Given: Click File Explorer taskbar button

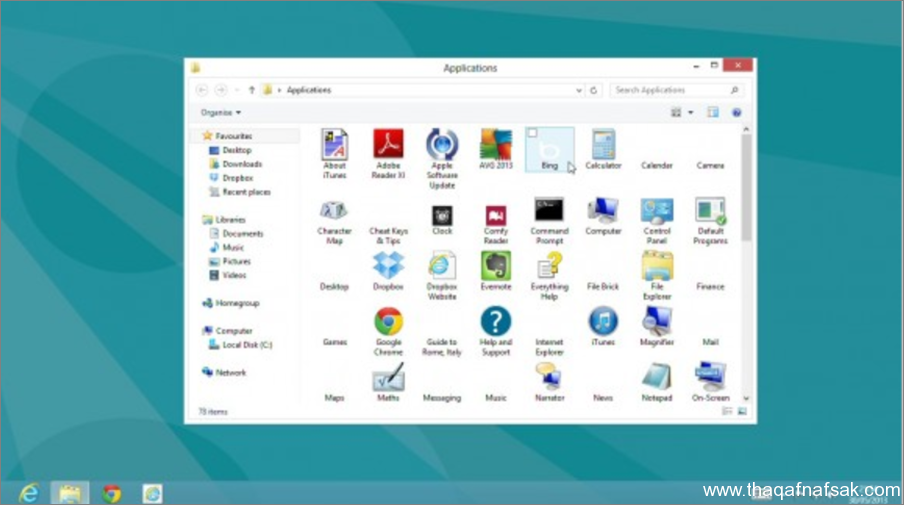Looking at the screenshot, I should 70,493.
